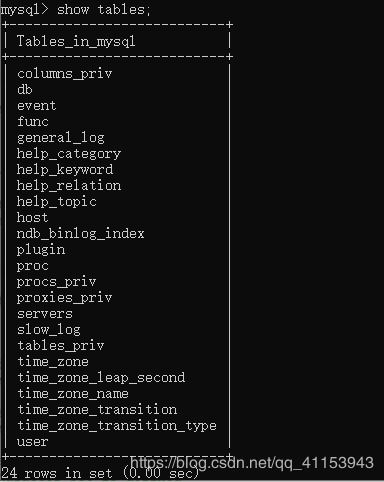Select slow_log in the output
The width and height of the screenshot is (384, 482).
(x=49, y=330)
